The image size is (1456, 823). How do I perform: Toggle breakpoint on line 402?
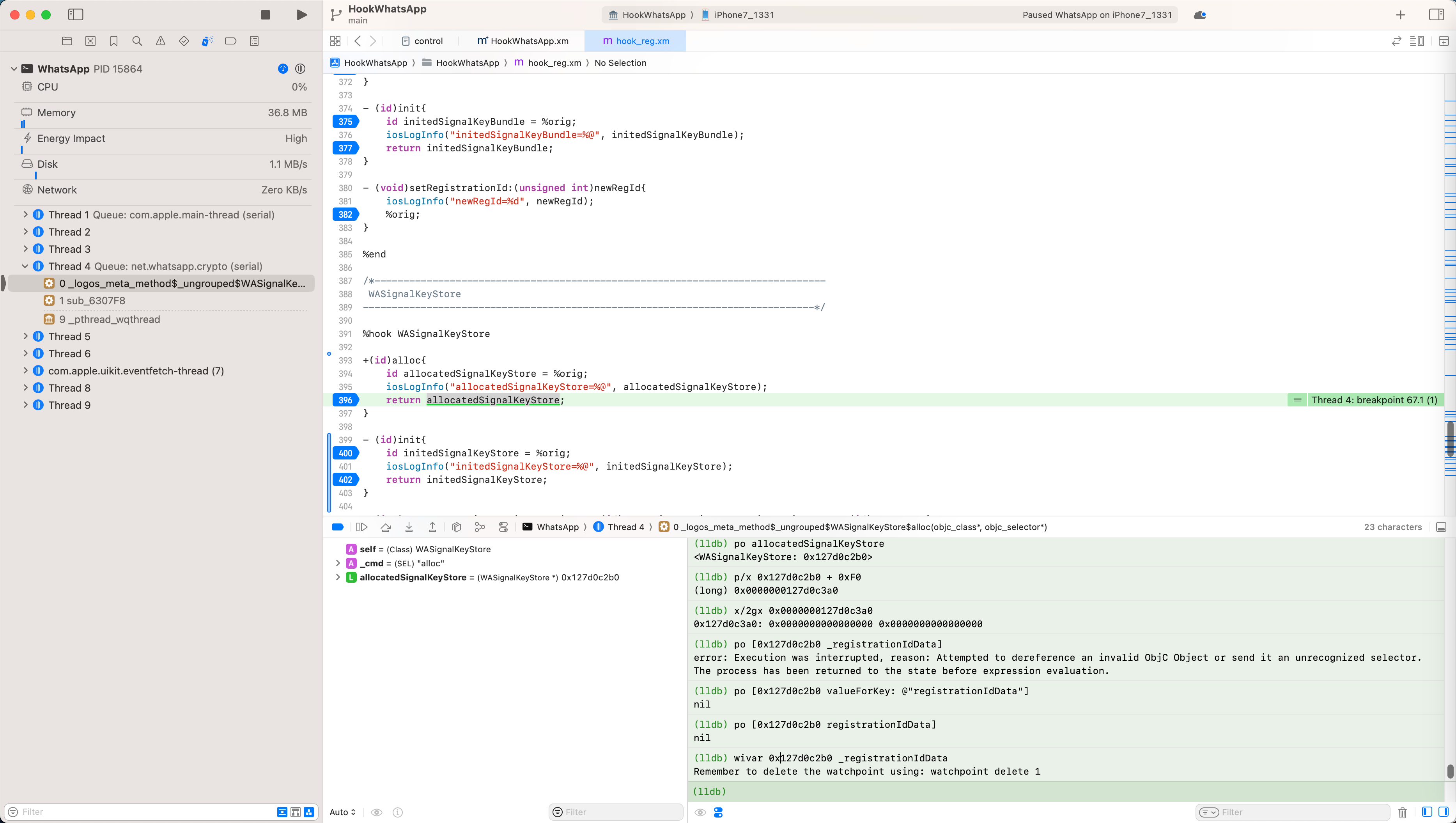345,480
